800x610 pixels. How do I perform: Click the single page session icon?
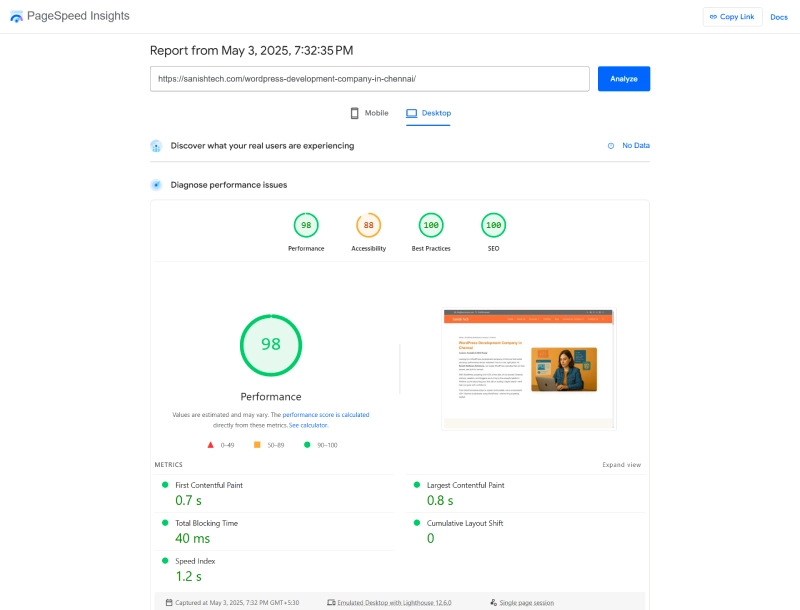(493, 602)
